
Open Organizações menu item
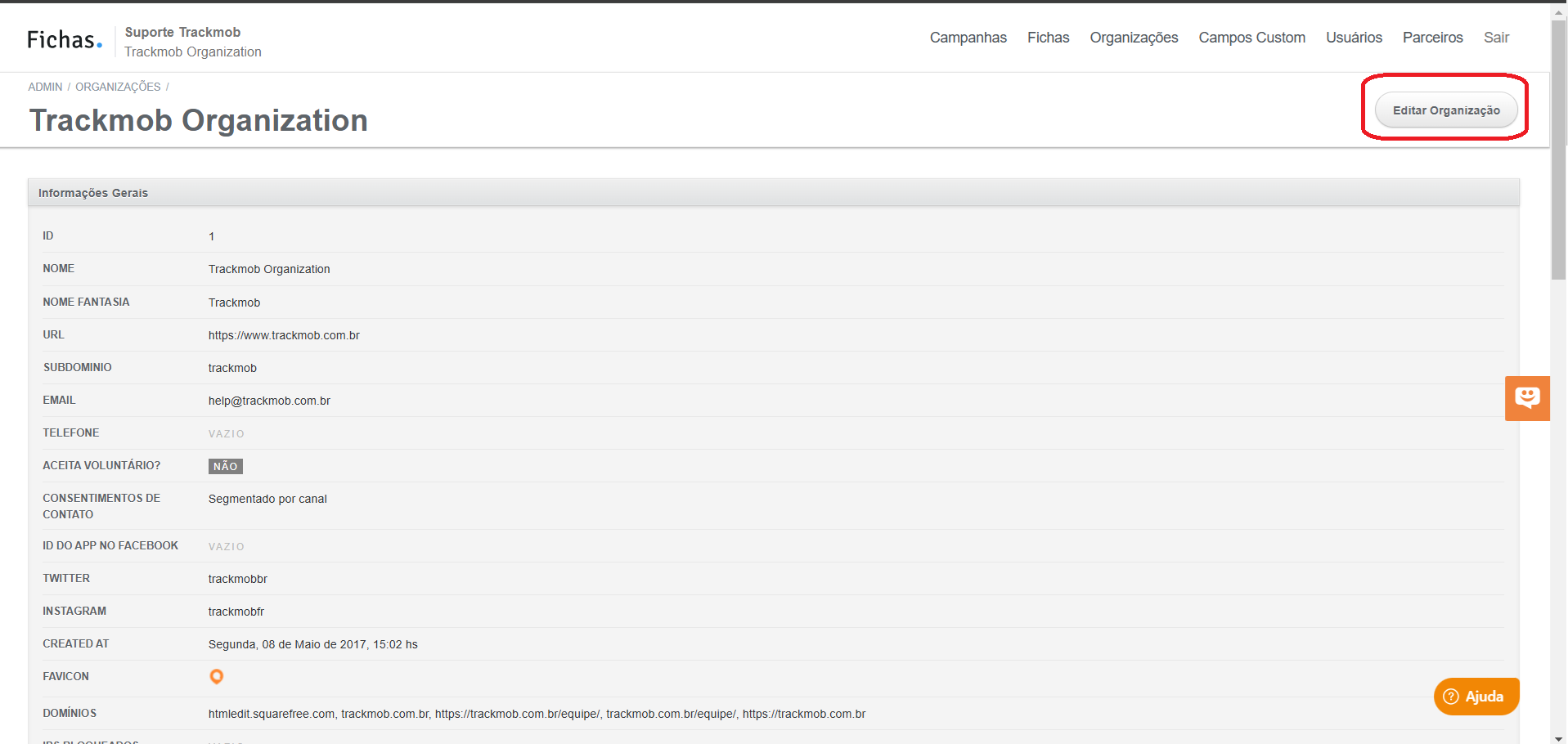pos(1134,38)
